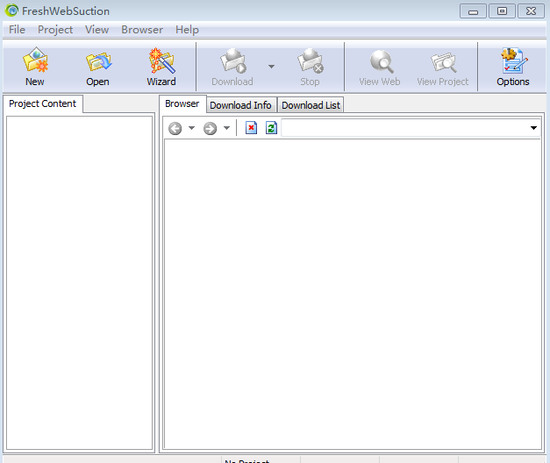
Task: Select the Project Content tab
Action: click(42, 104)
